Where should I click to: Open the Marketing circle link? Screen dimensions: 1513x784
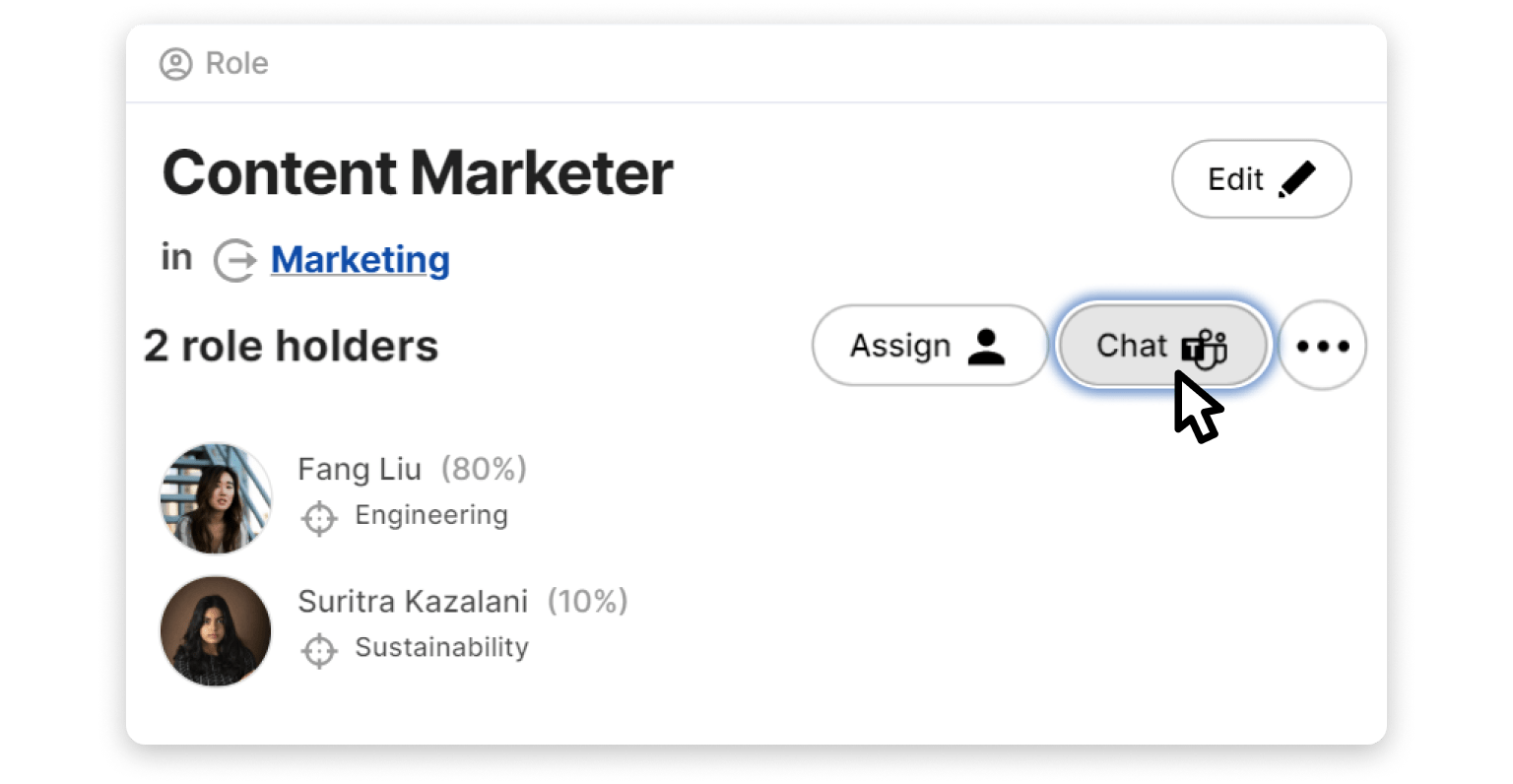360,260
